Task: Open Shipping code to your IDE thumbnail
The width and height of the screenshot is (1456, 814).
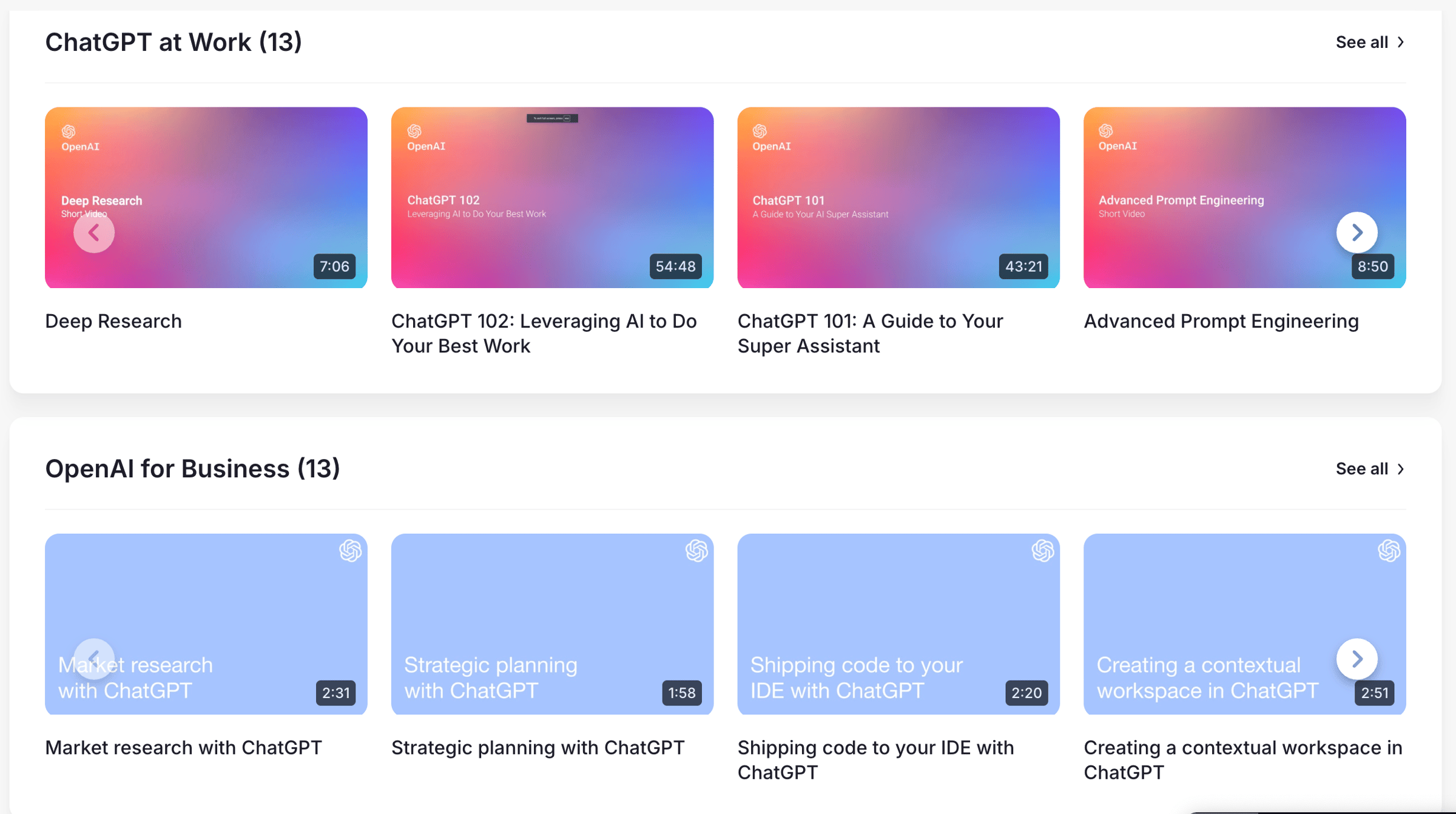Action: [898, 624]
